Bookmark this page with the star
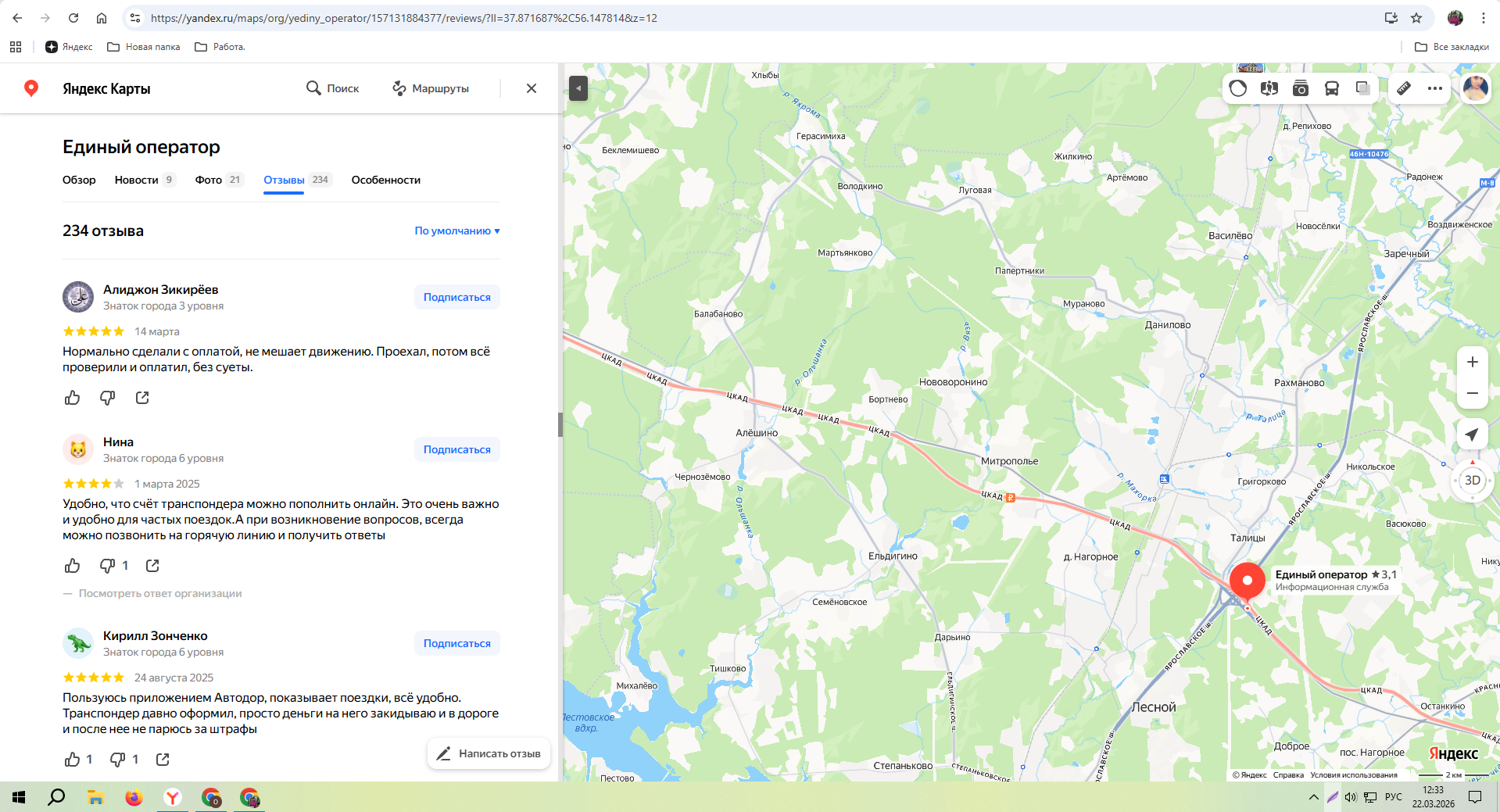 pyautogui.click(x=1416, y=18)
